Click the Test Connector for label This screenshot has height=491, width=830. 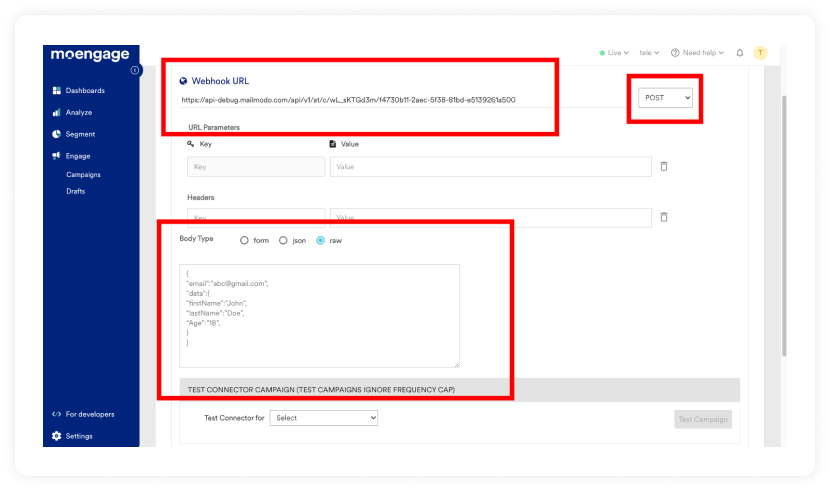(234, 418)
